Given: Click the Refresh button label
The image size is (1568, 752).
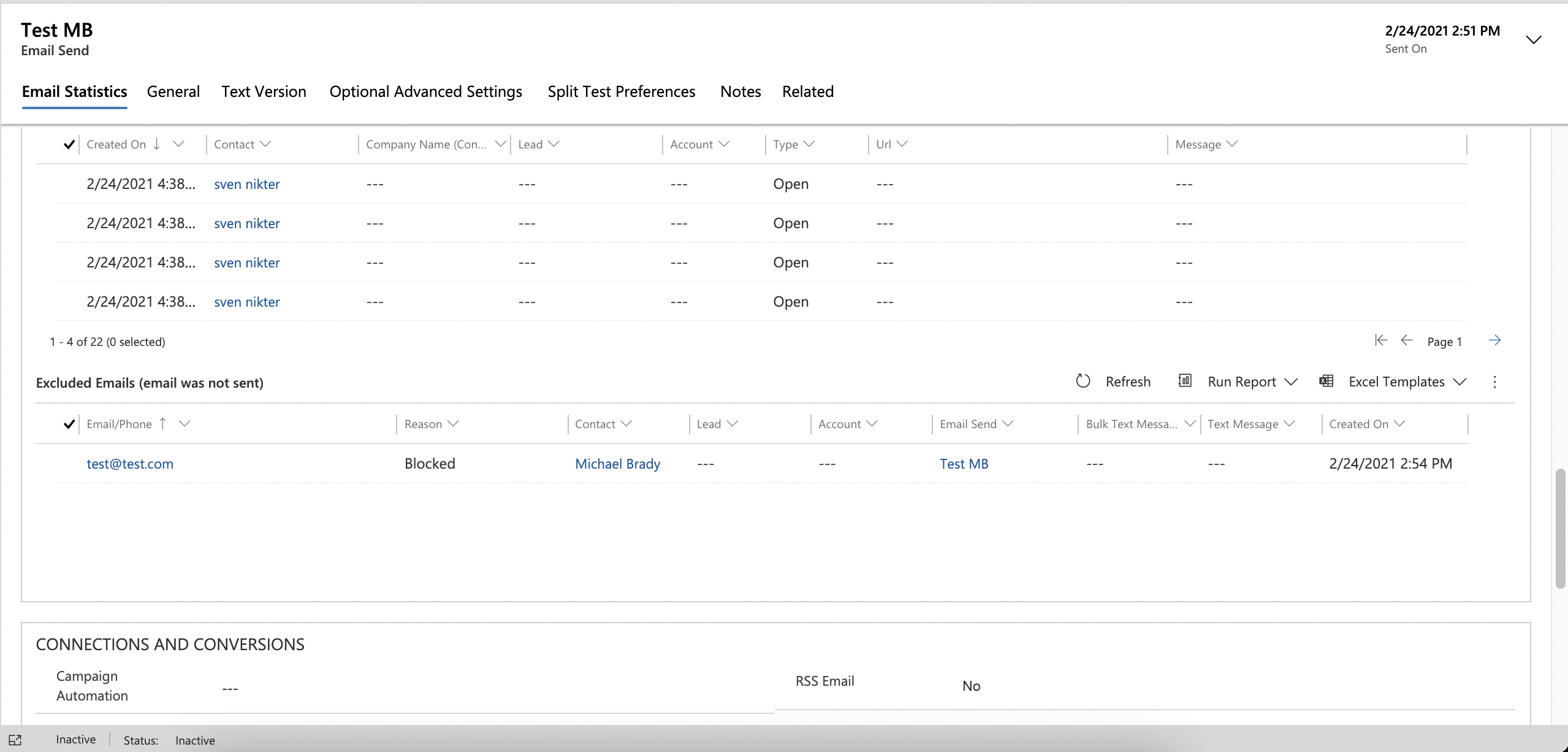Looking at the screenshot, I should (1128, 382).
